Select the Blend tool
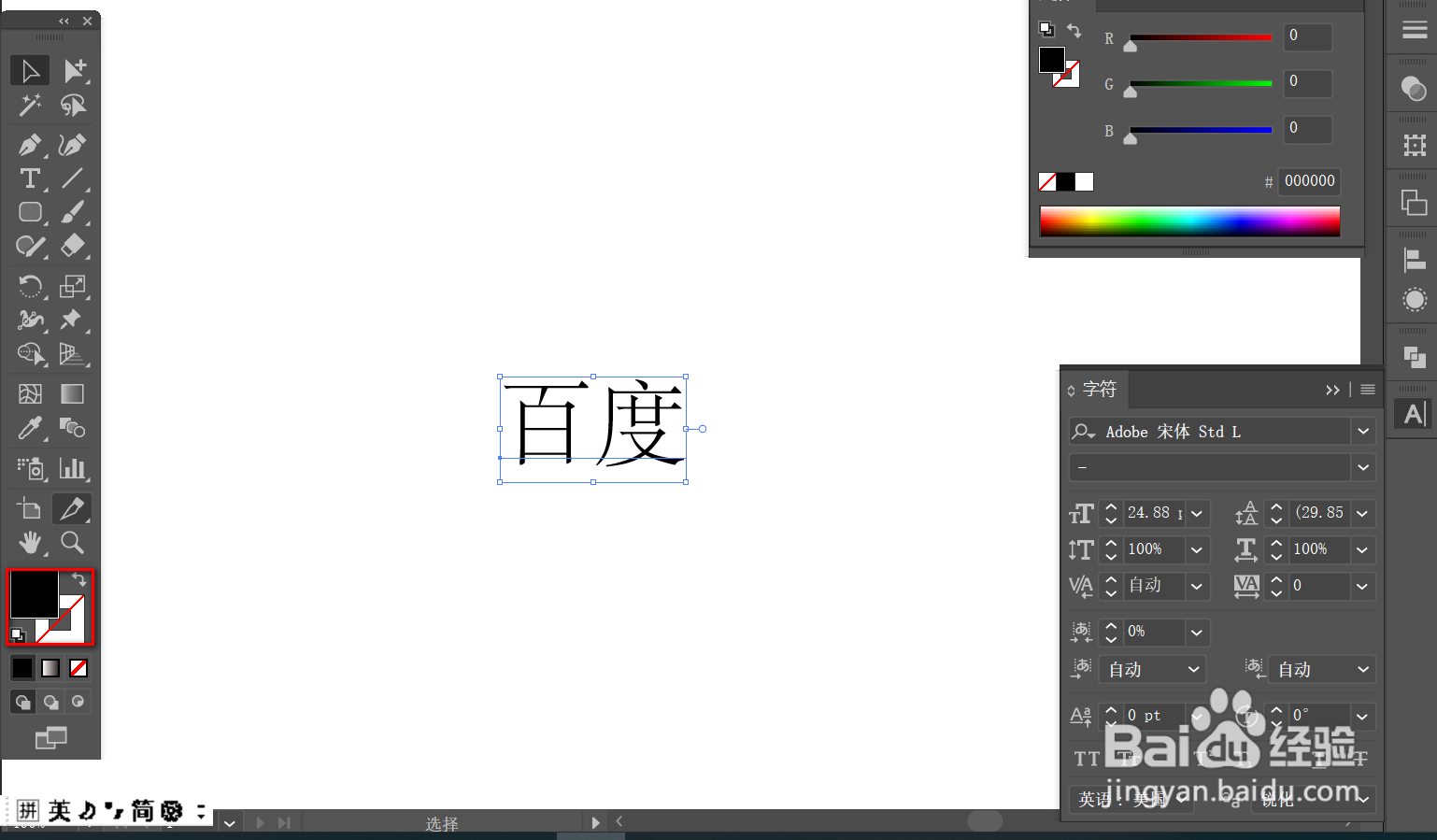The width and height of the screenshot is (1437, 840). point(73,428)
